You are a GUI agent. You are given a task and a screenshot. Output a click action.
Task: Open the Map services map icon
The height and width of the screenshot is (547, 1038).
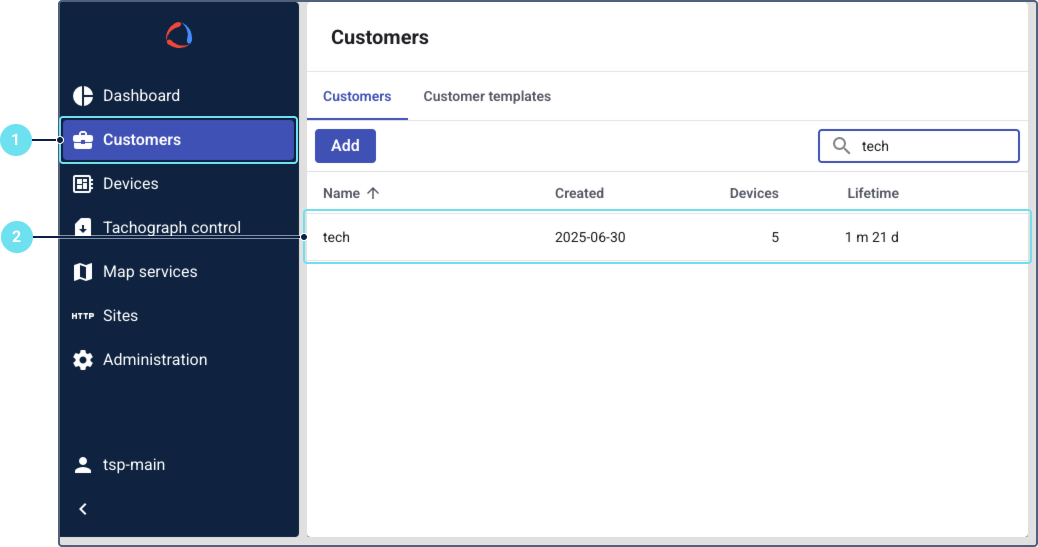click(83, 272)
